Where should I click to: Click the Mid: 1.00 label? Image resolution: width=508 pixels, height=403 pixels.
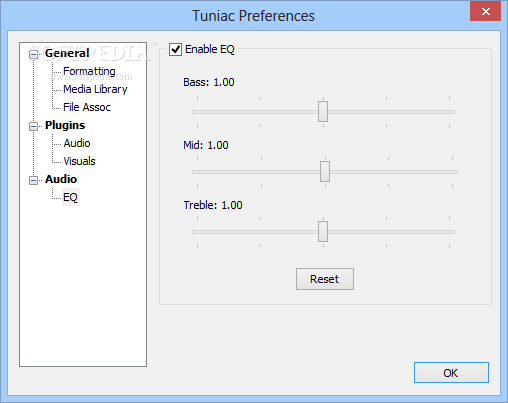206,145
